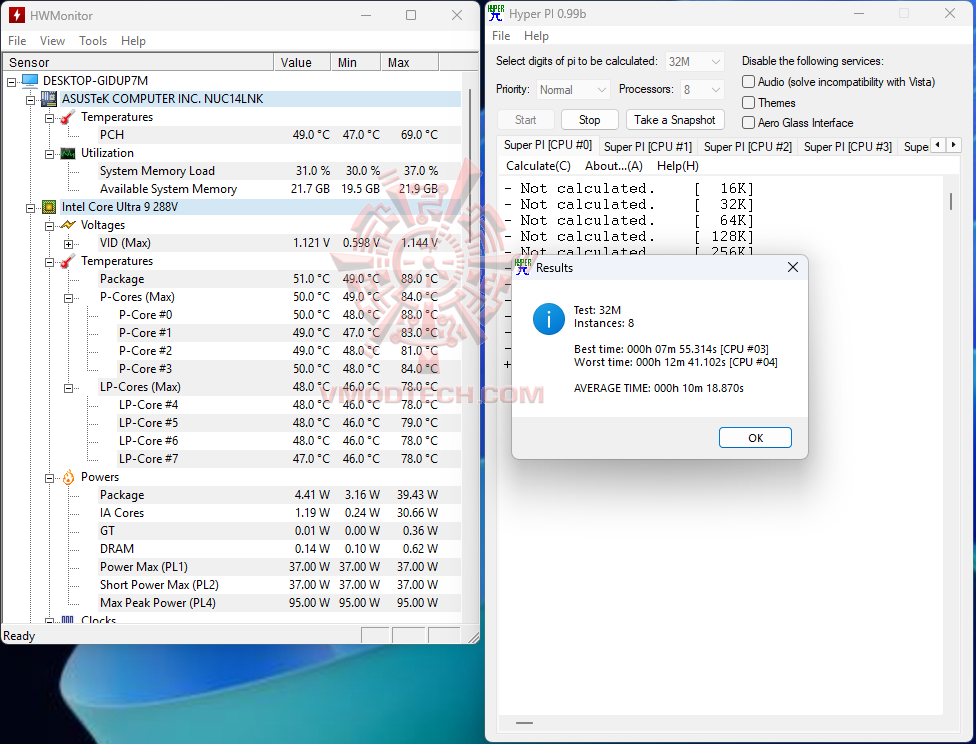The image size is (976, 744).
Task: Close the Results dialog with X
Action: pyautogui.click(x=792, y=267)
